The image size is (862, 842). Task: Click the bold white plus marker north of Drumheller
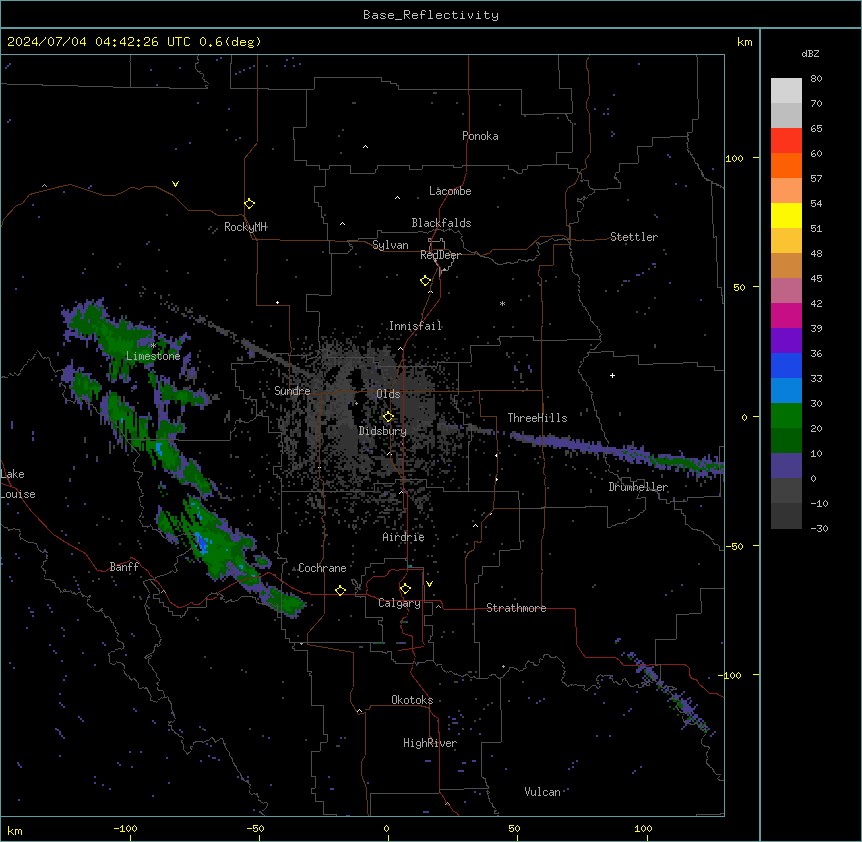click(x=612, y=375)
